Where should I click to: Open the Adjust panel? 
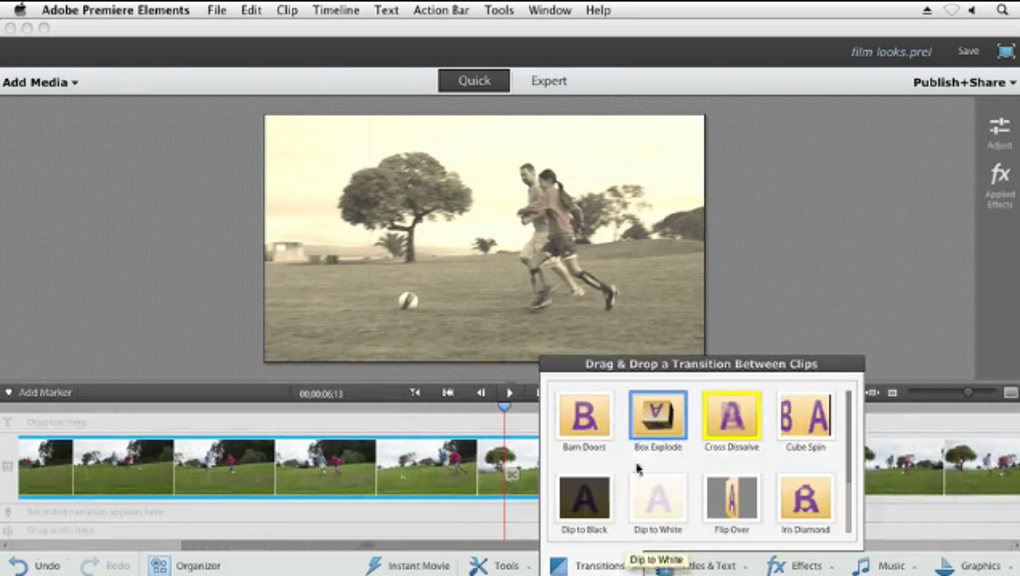point(999,132)
